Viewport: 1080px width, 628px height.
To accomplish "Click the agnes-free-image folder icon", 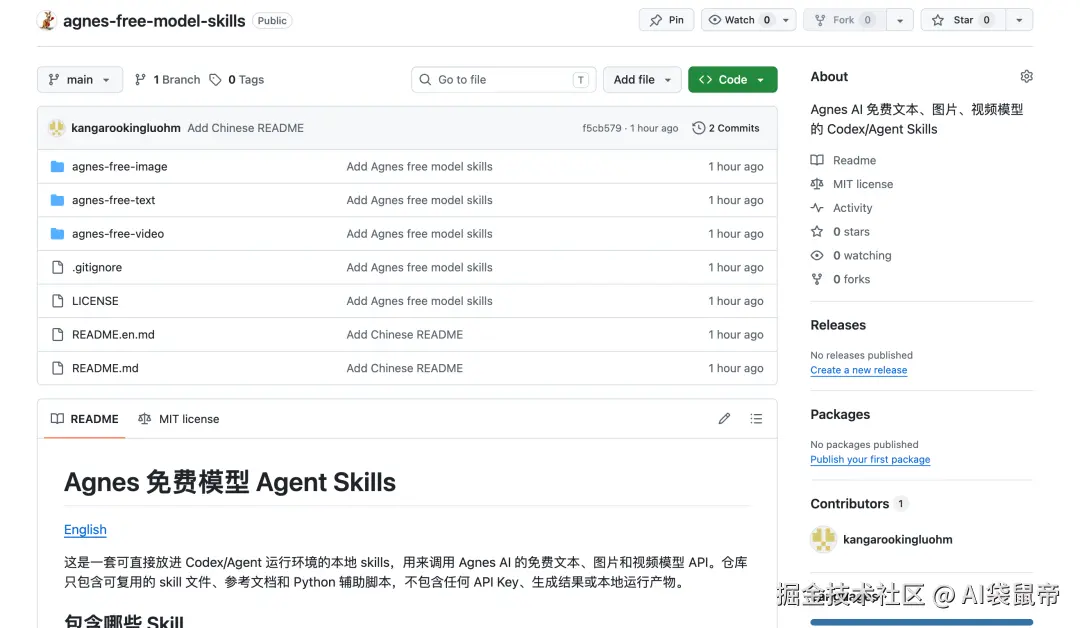I will [x=57, y=167].
